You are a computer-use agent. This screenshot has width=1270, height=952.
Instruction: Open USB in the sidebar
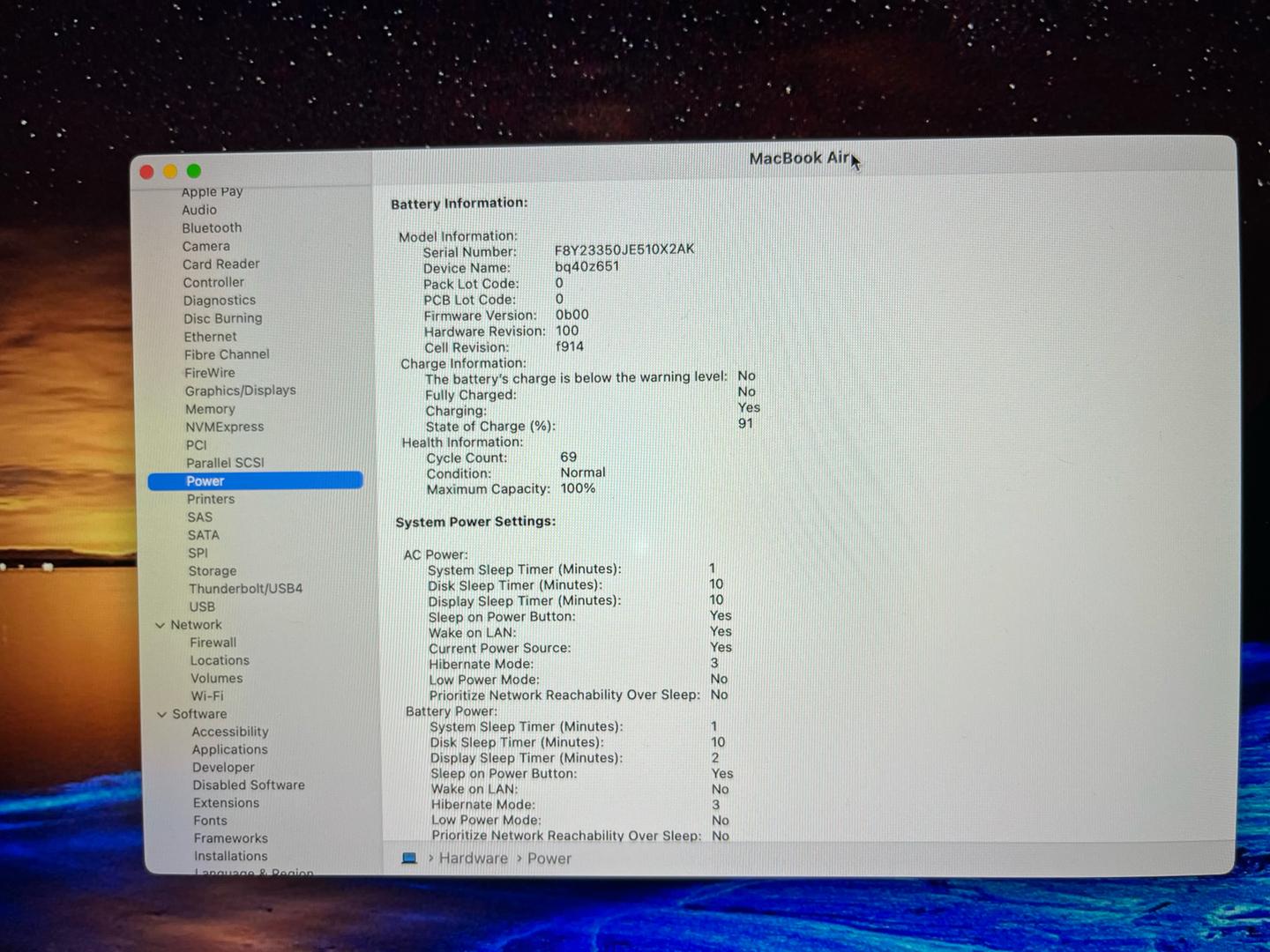click(202, 607)
